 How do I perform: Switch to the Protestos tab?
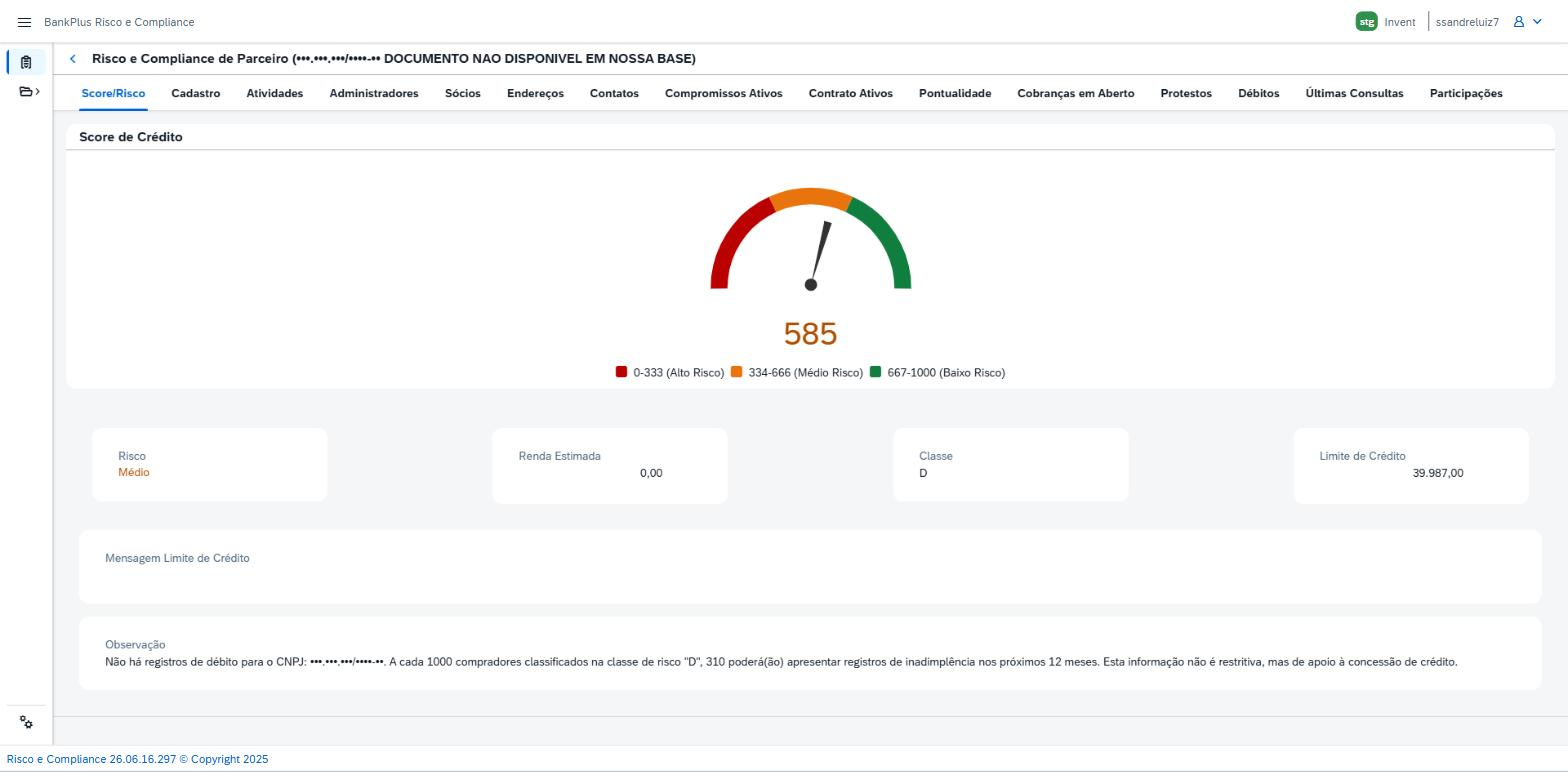click(1186, 93)
